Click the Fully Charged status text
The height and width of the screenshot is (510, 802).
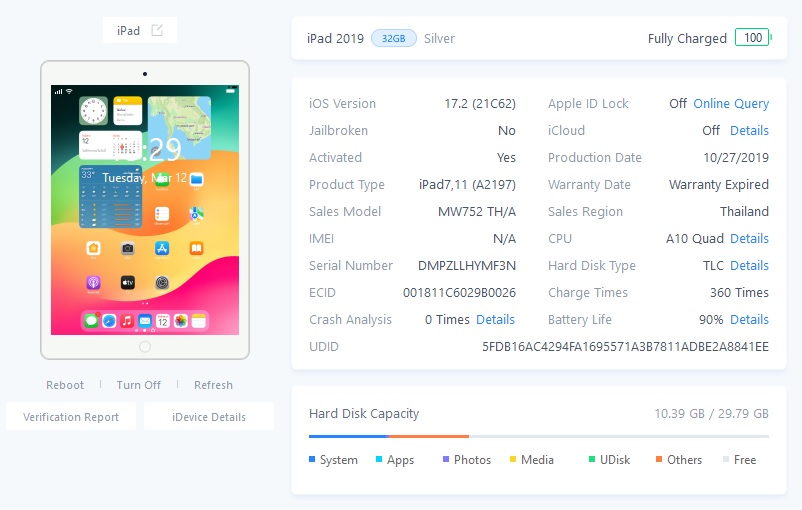point(687,38)
